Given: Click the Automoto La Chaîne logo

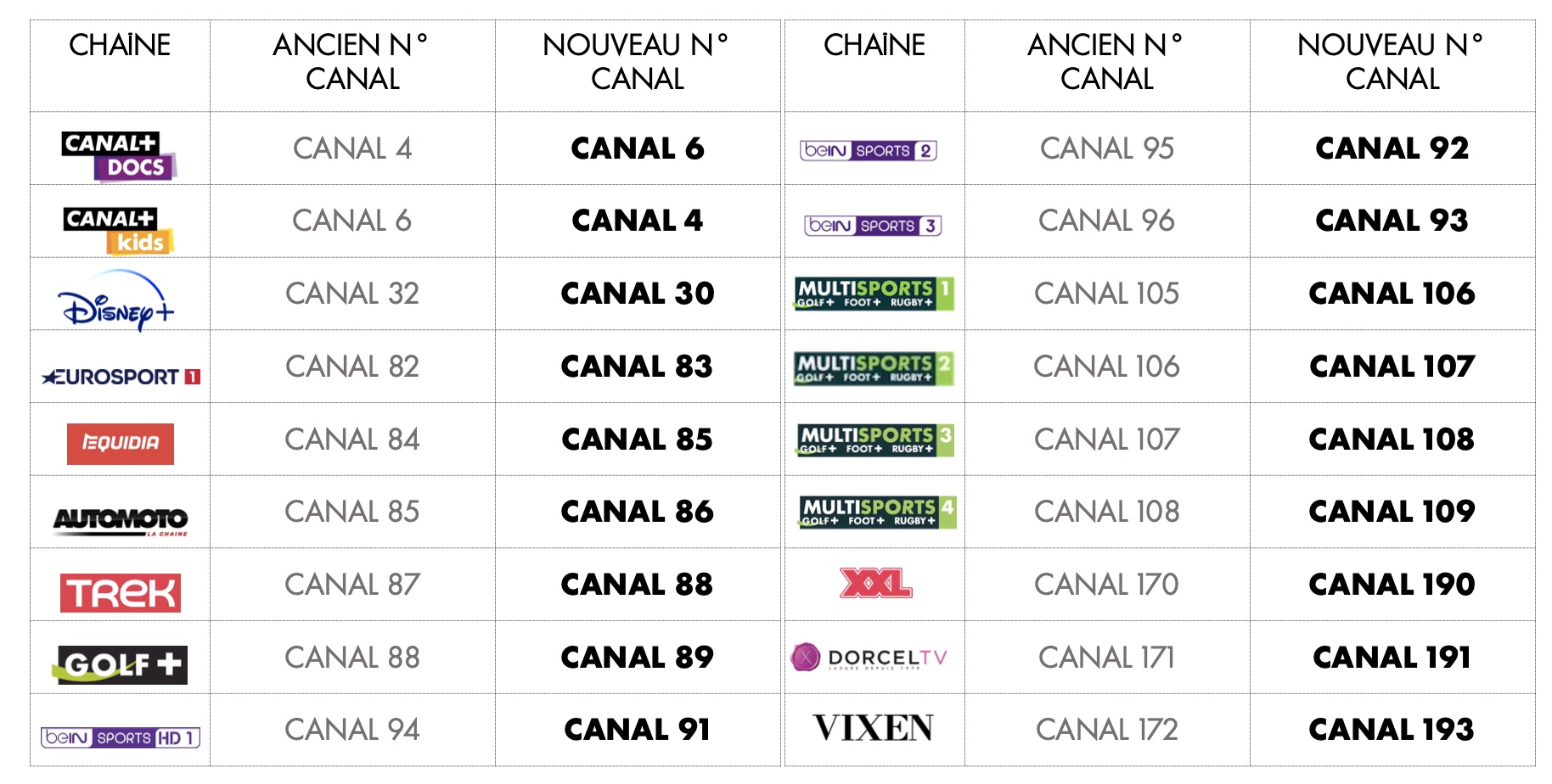Looking at the screenshot, I should click(x=121, y=518).
